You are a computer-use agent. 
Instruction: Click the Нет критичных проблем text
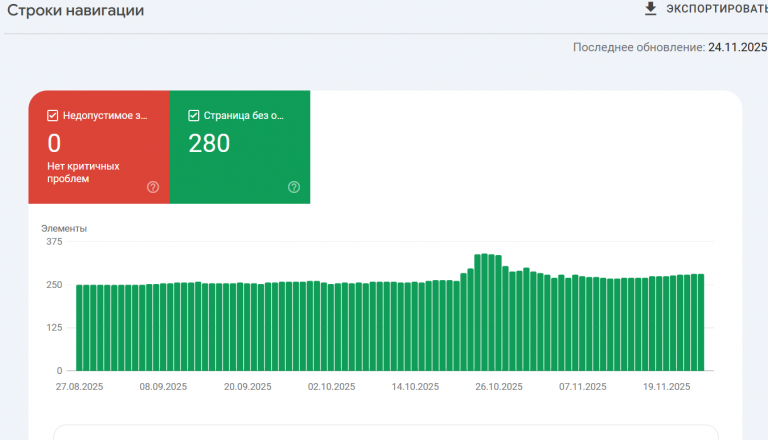[83, 172]
